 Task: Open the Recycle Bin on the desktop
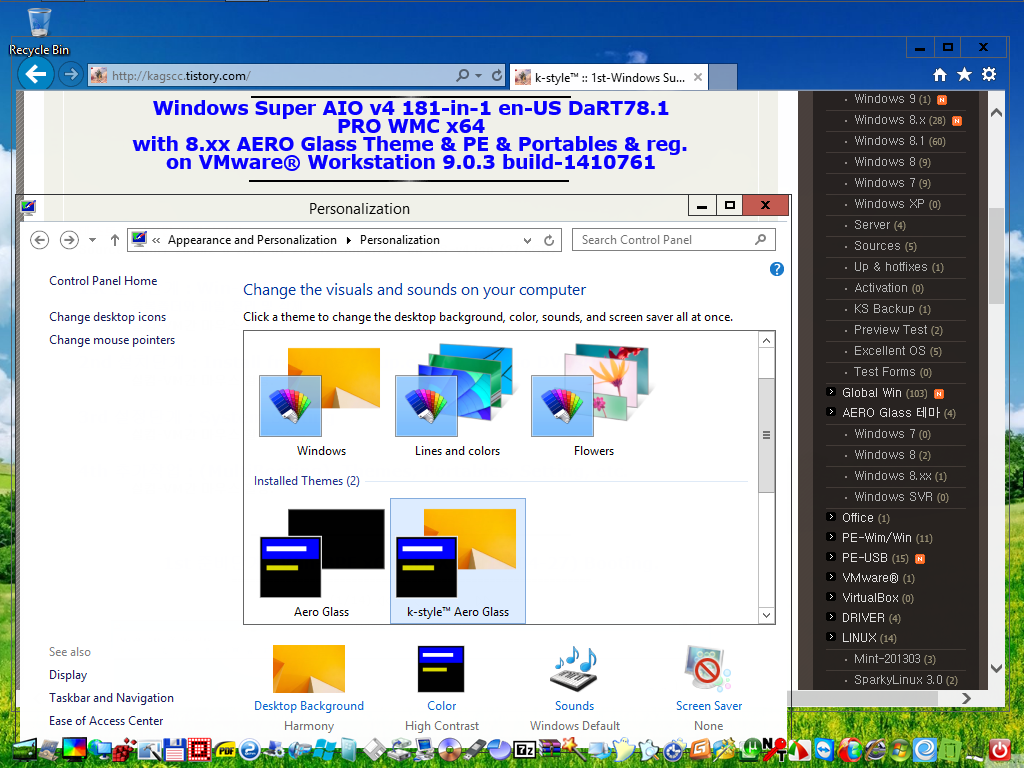point(39,30)
